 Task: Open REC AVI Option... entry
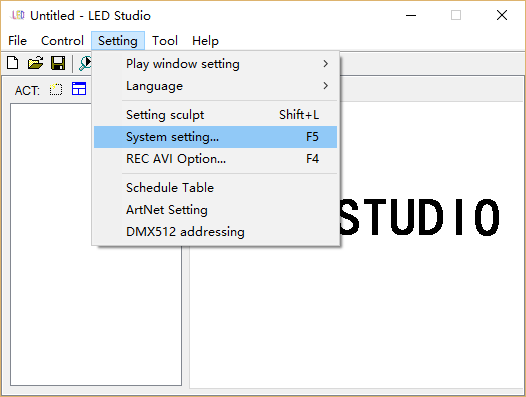click(215, 159)
